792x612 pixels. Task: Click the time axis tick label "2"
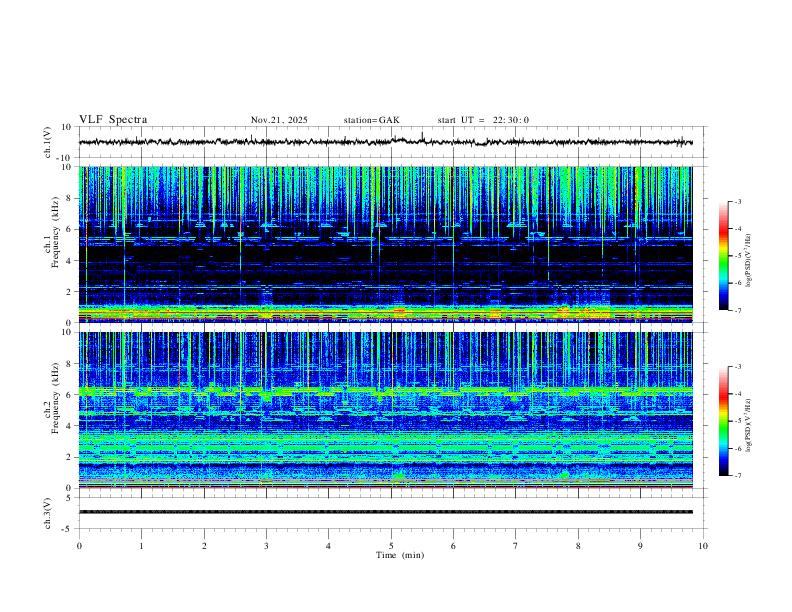click(x=204, y=546)
